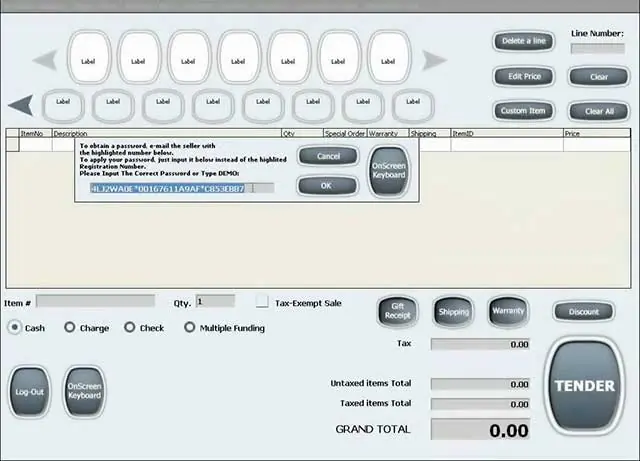Image resolution: width=640 pixels, height=461 pixels.
Task: Click the Shipping column header
Action: (x=430, y=134)
